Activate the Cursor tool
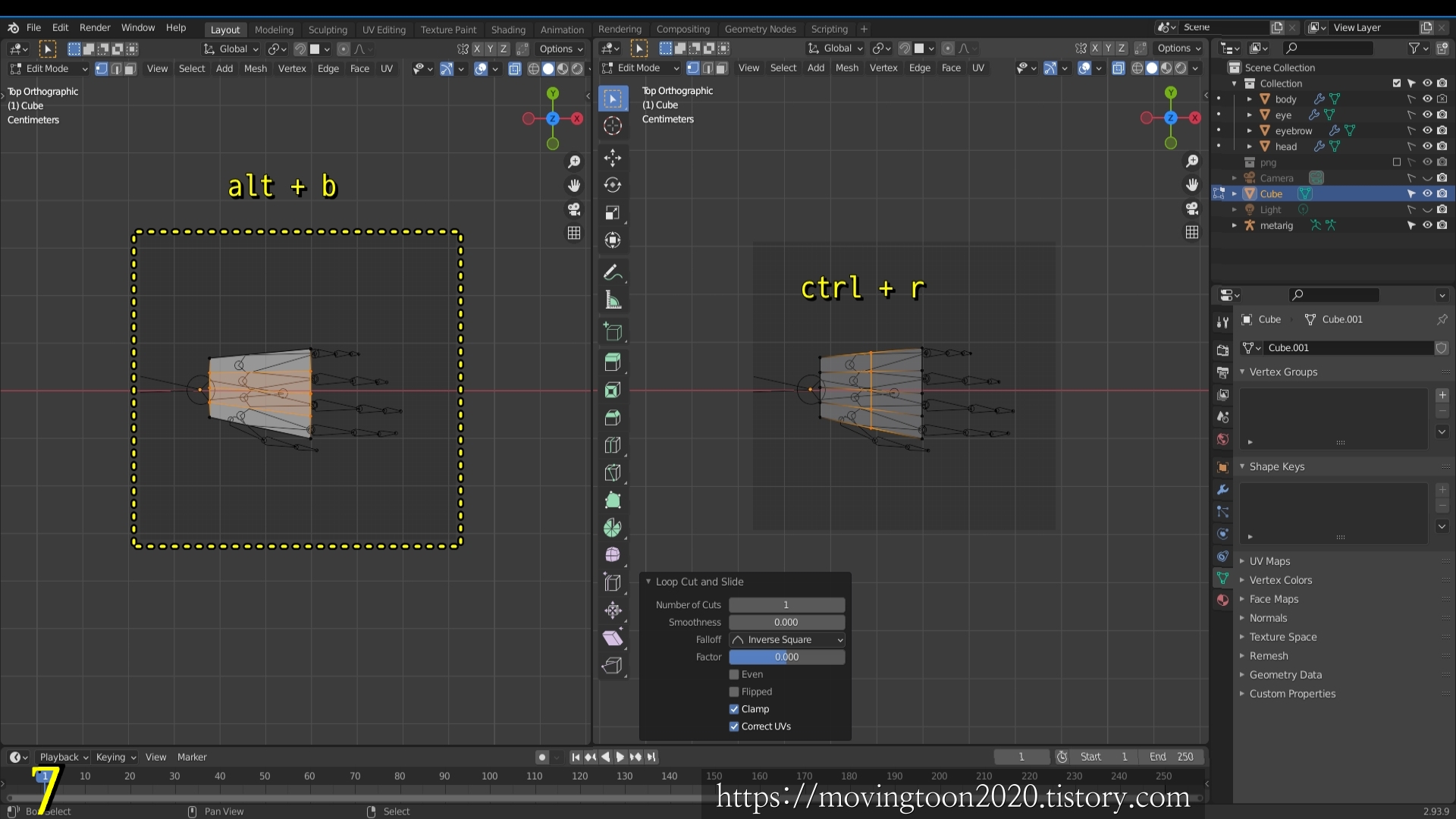Viewport: 1456px width, 819px height. [613, 126]
